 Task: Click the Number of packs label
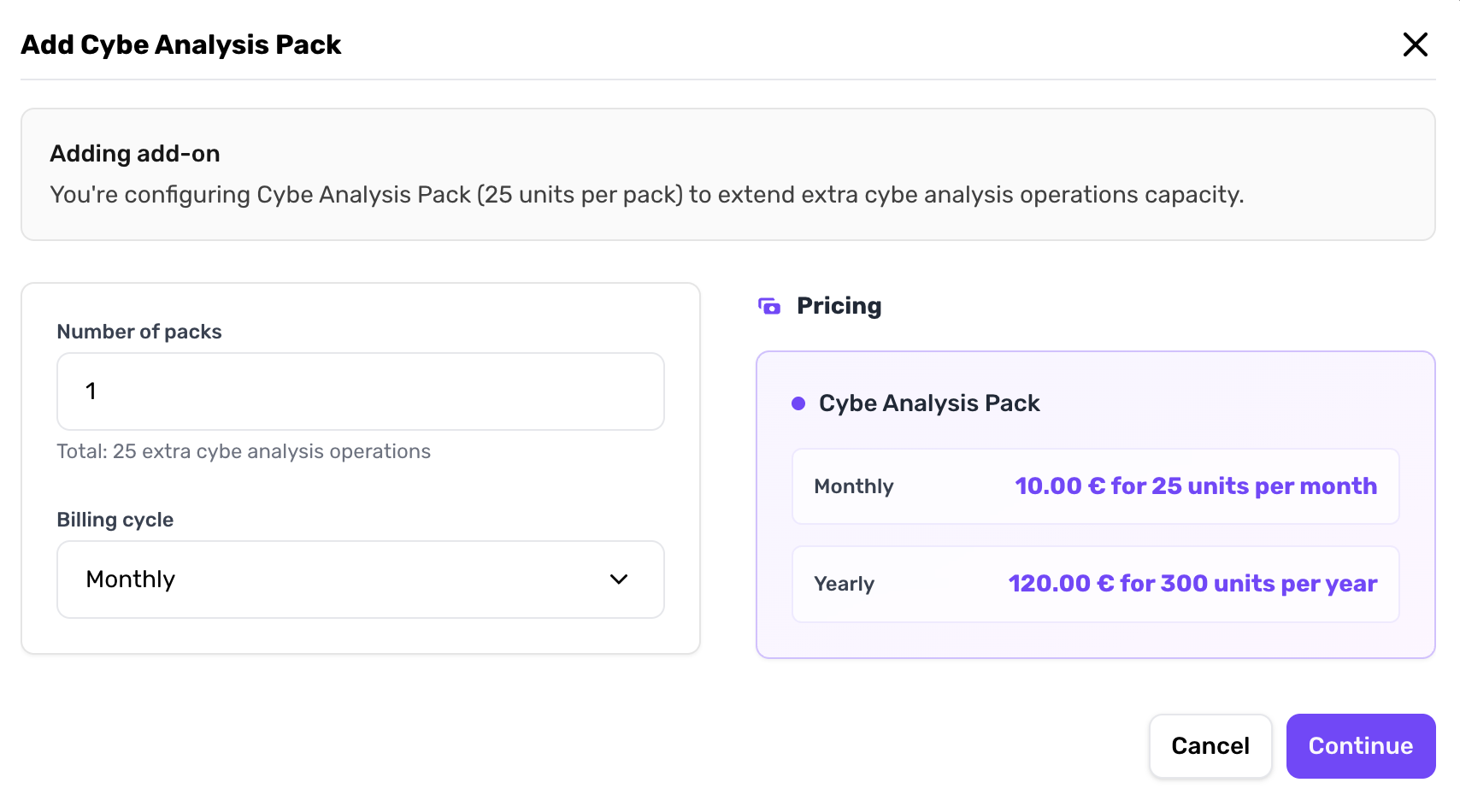tap(139, 332)
